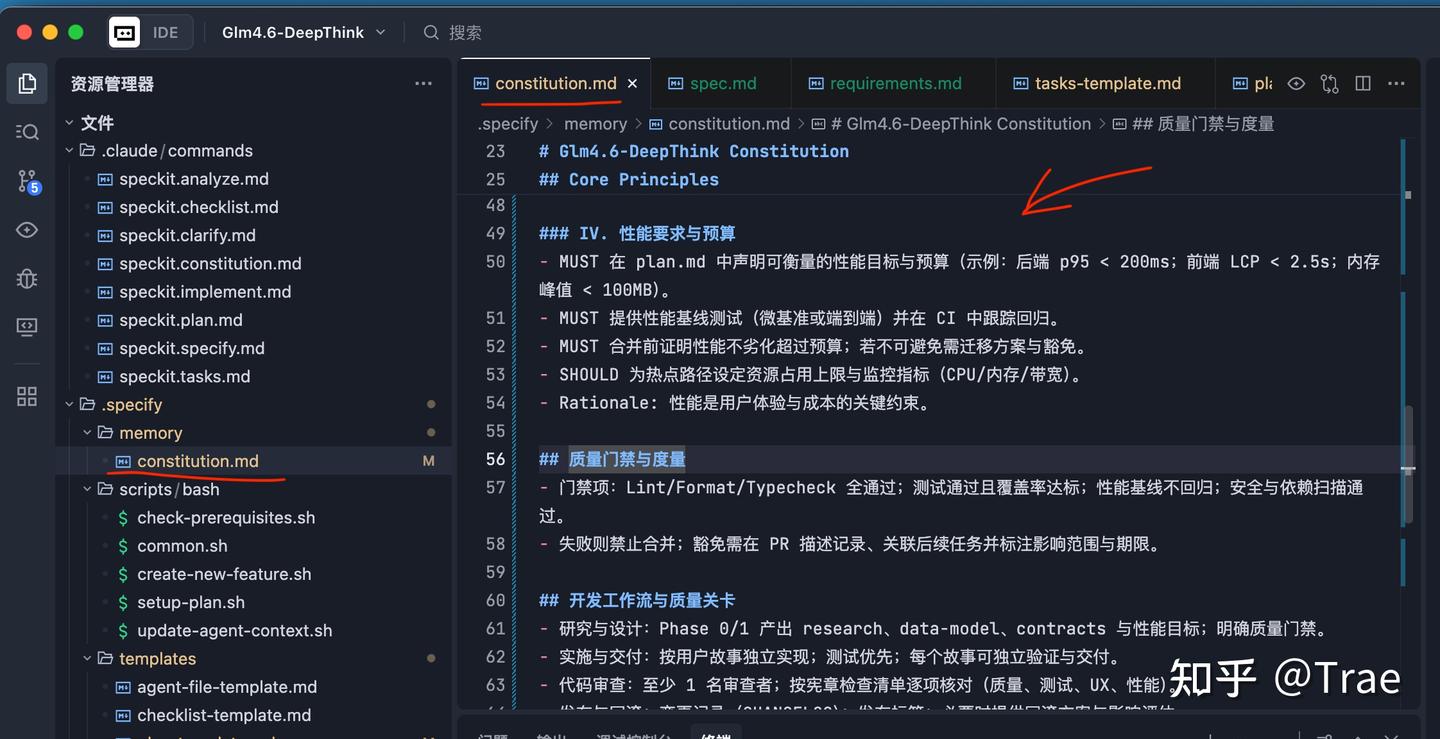
Task: Click the constitution.md breadcrumb above the editor
Action: pyautogui.click(x=729, y=123)
